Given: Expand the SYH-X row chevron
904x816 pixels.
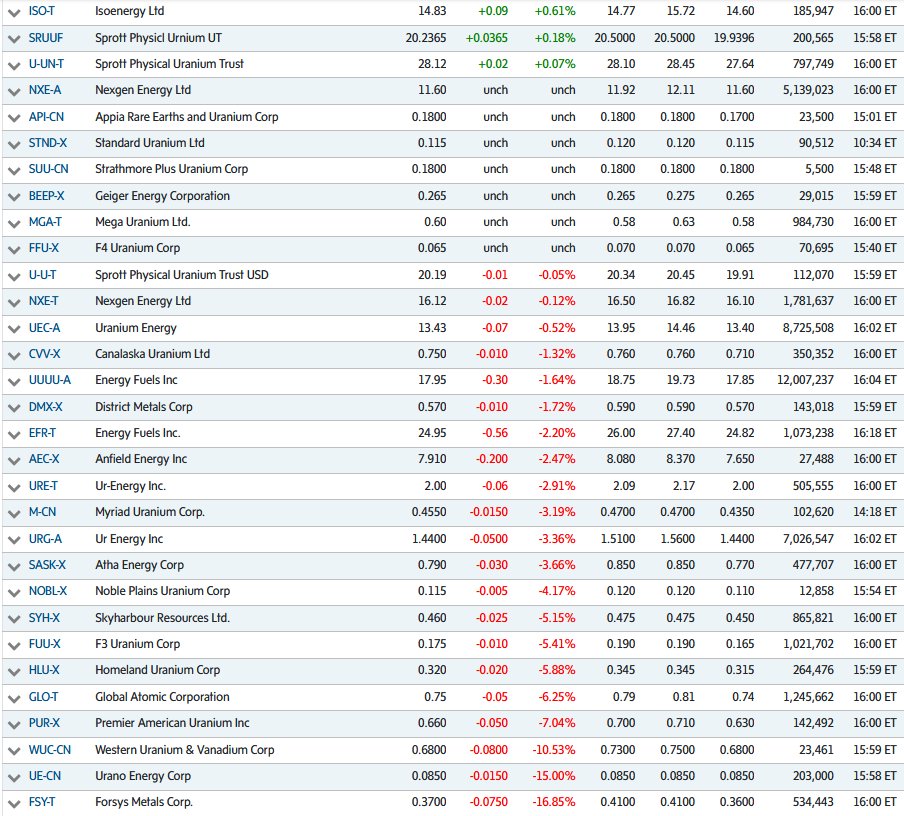Looking at the screenshot, I should 14,619.
